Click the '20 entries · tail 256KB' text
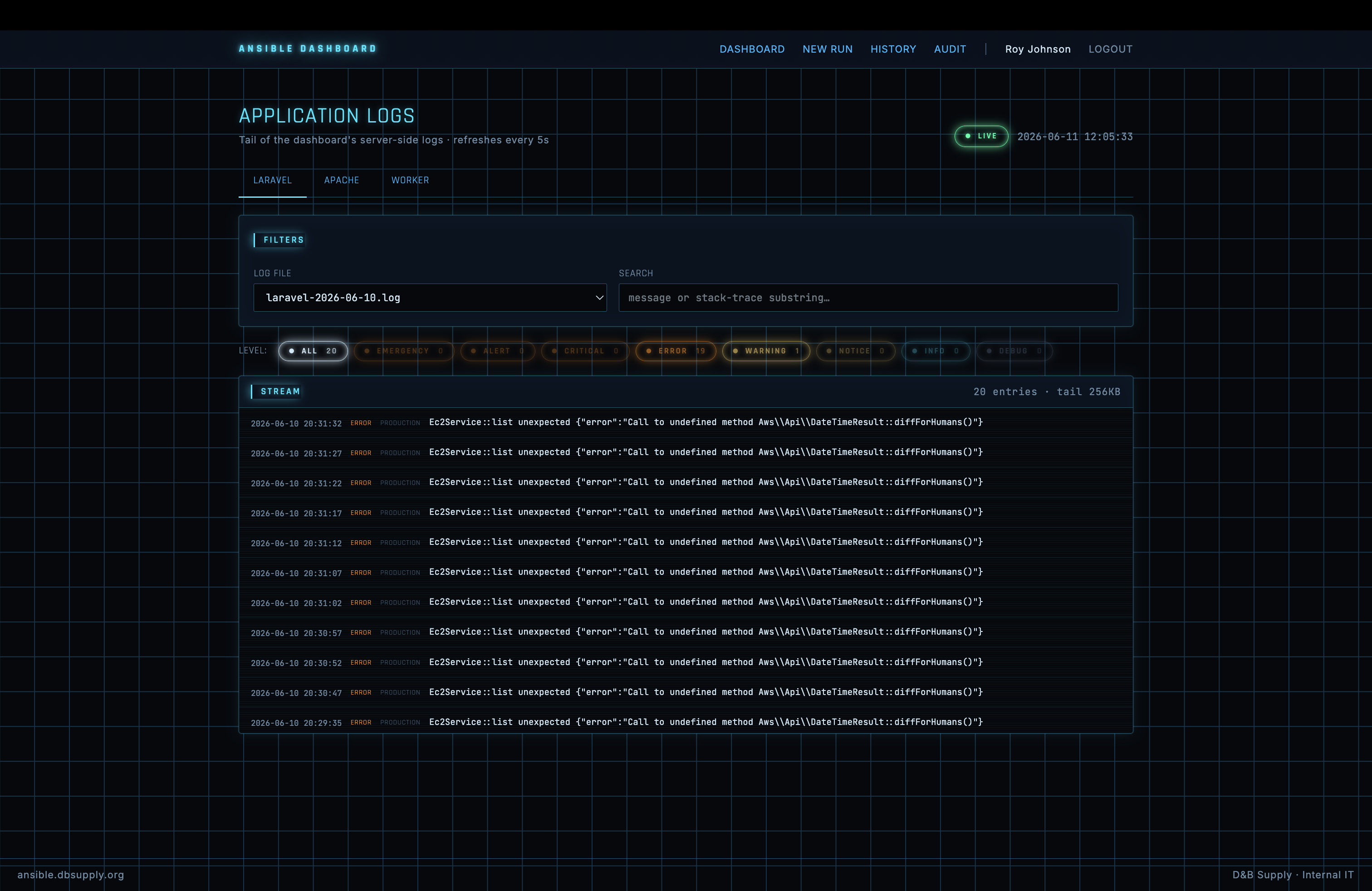 click(x=1047, y=392)
